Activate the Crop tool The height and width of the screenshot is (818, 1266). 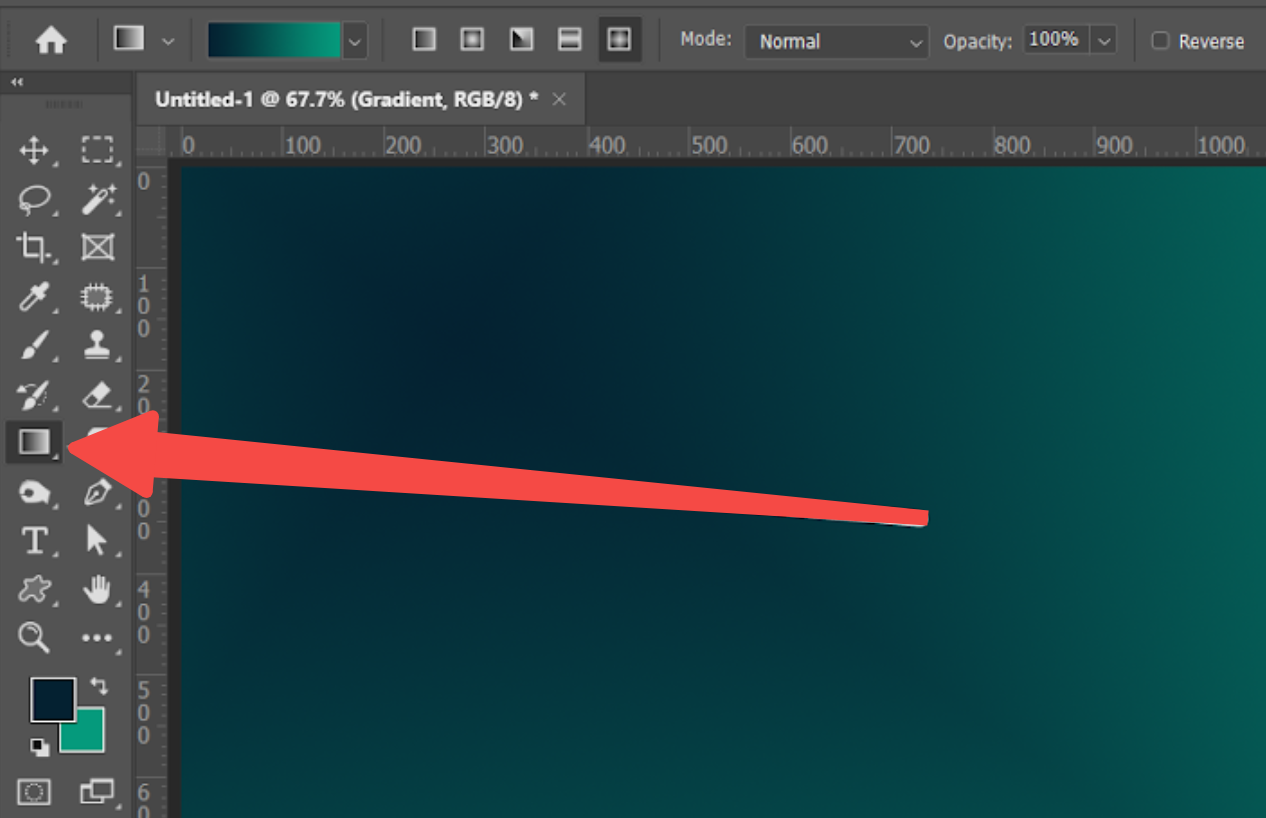(x=34, y=248)
